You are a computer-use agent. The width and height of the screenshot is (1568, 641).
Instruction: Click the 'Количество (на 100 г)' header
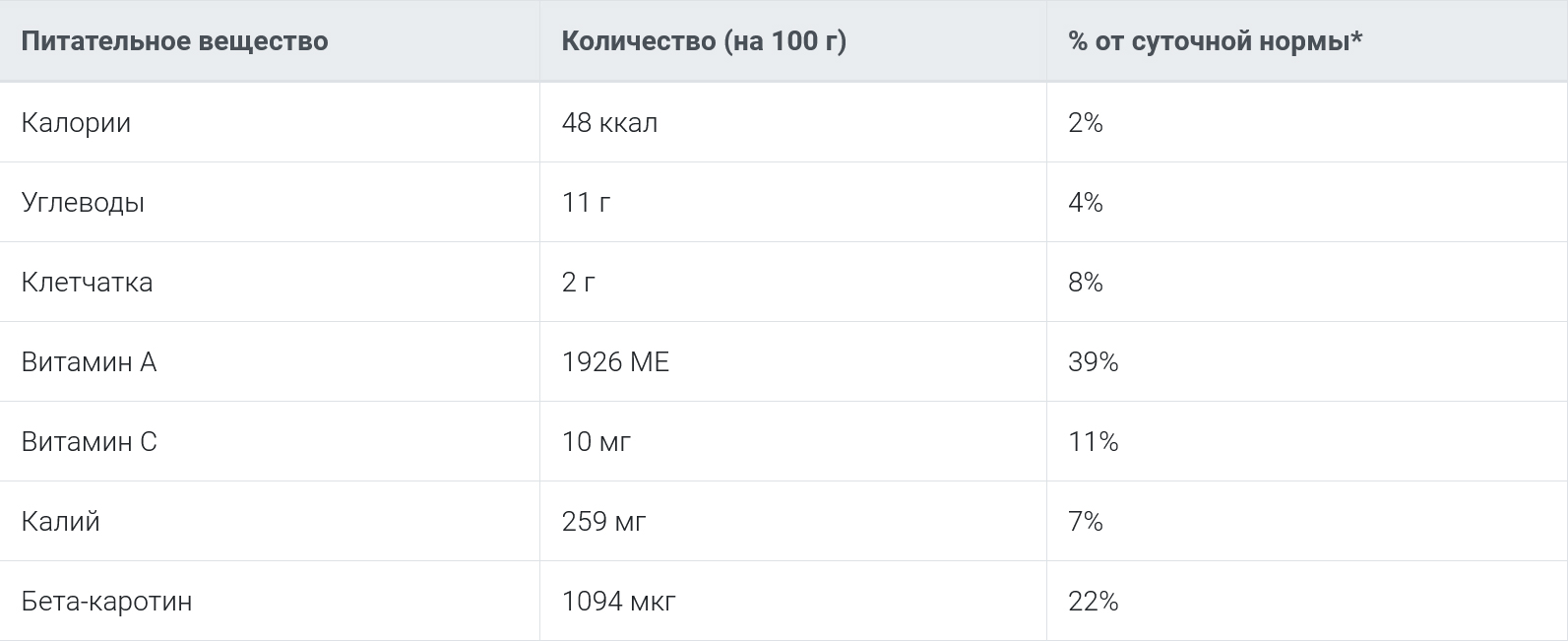click(704, 41)
